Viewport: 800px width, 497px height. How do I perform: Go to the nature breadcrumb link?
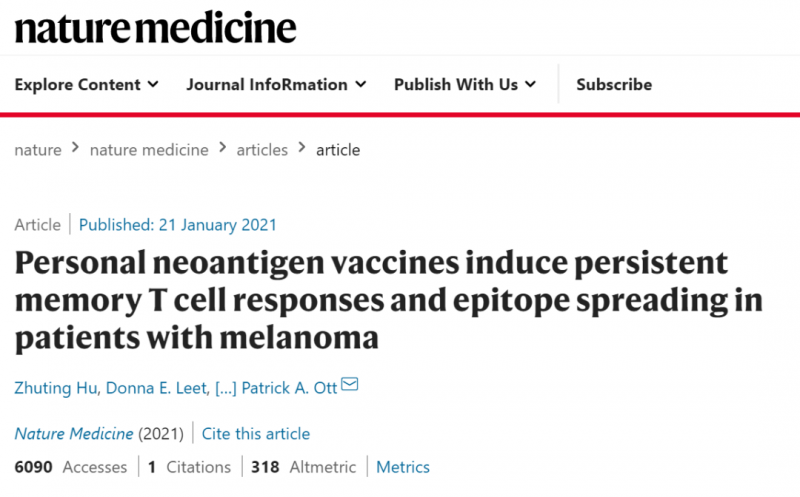click(38, 150)
